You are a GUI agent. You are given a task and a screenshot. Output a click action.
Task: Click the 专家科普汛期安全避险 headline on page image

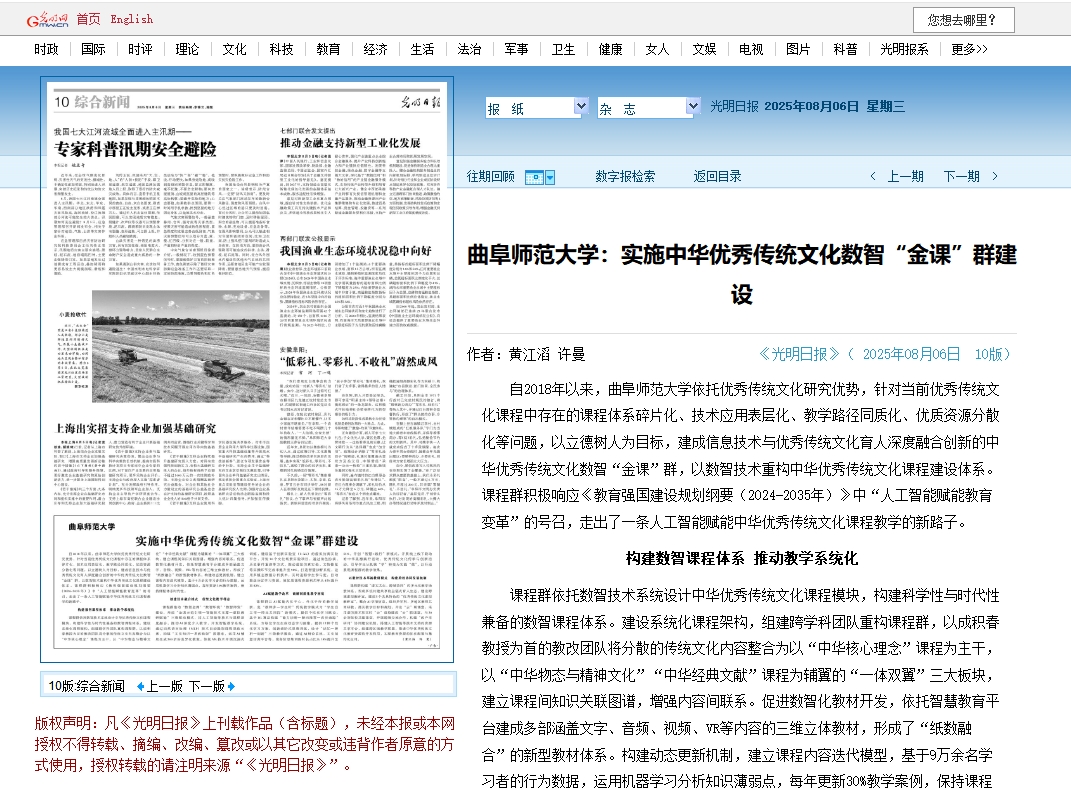coord(135,149)
